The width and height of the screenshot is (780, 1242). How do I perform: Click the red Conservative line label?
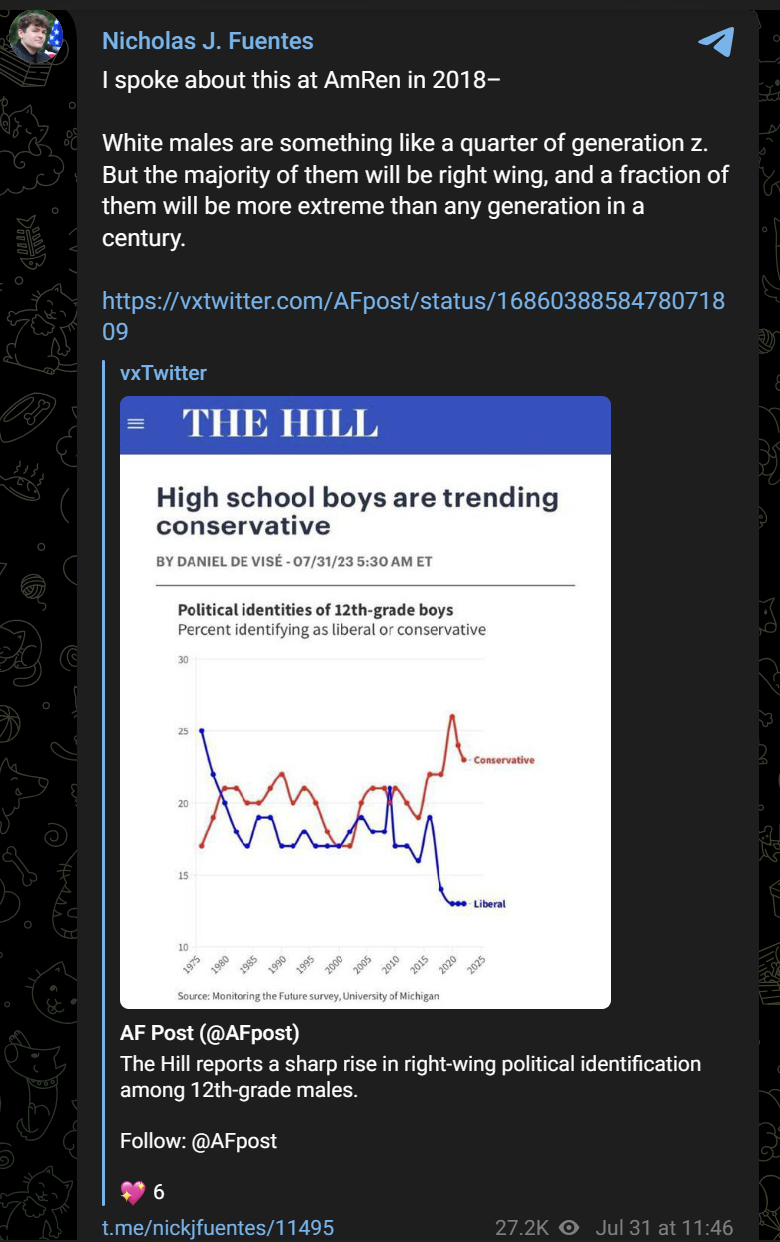504,760
